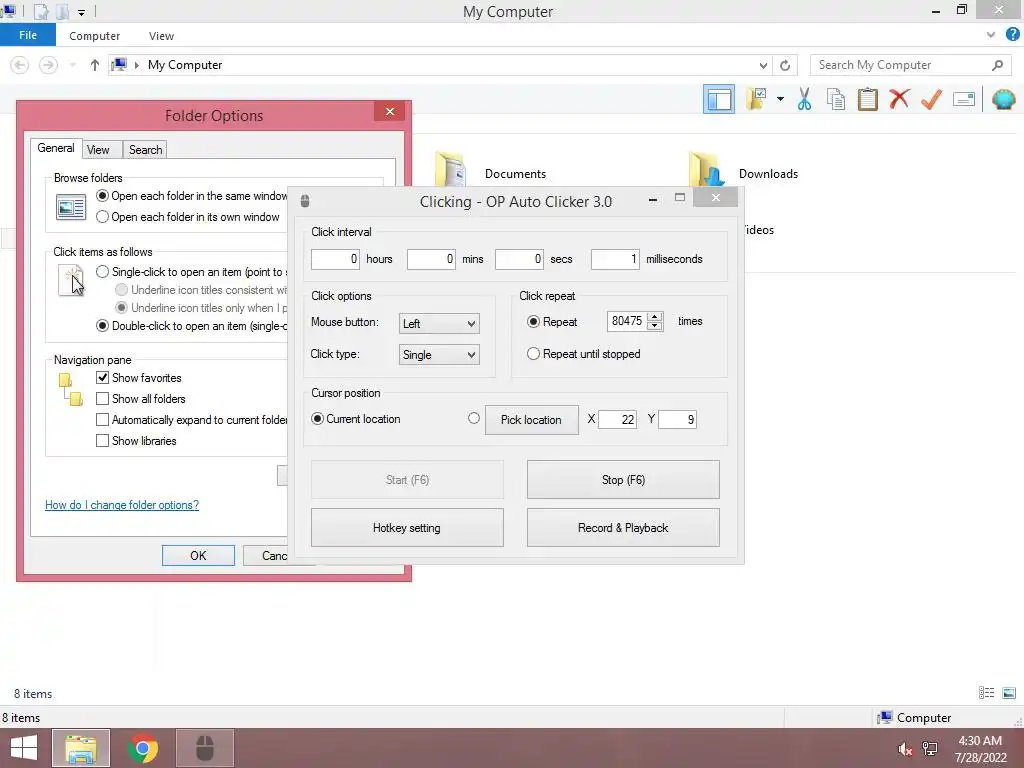
Task: Click the Stop (F6) button
Action: point(623,479)
